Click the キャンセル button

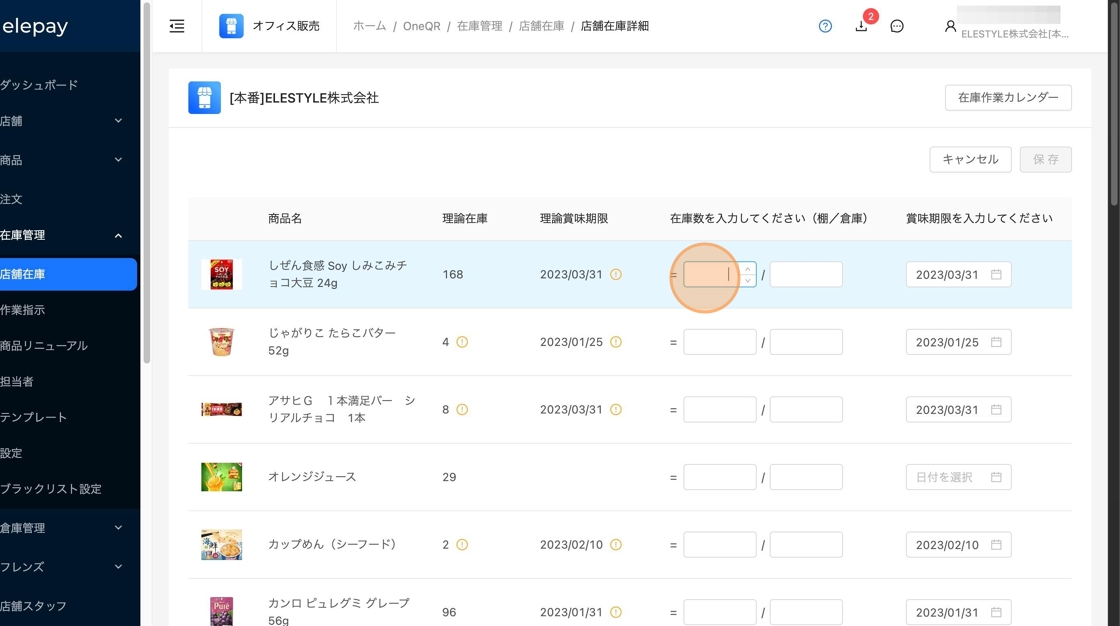tap(970, 160)
